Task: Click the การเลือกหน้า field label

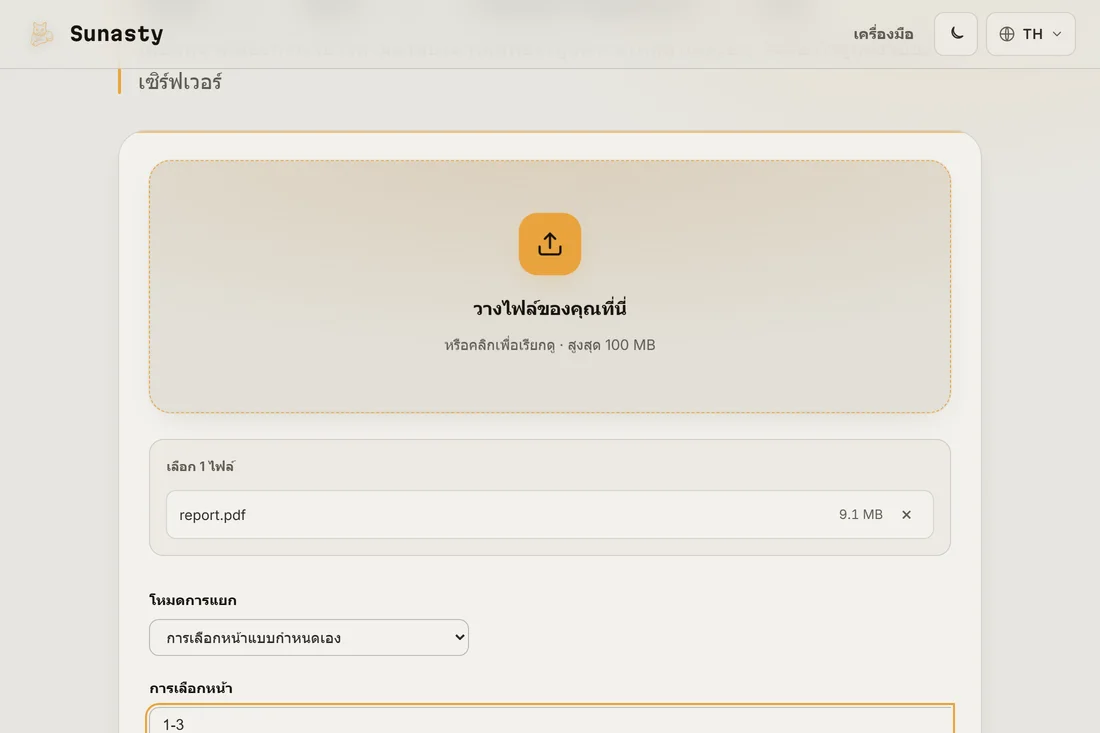Action: click(x=191, y=688)
